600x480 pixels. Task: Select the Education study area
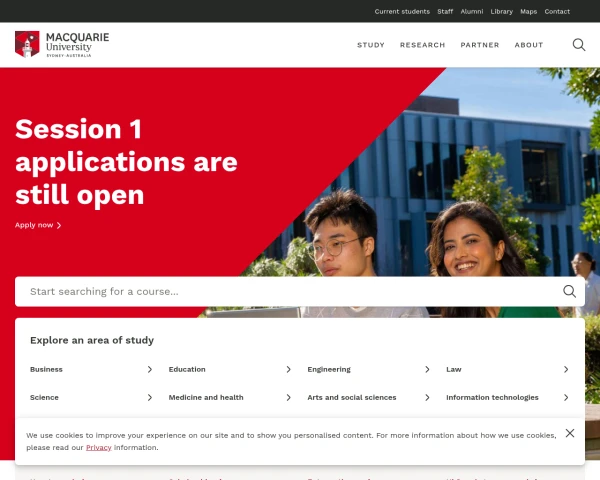click(187, 369)
